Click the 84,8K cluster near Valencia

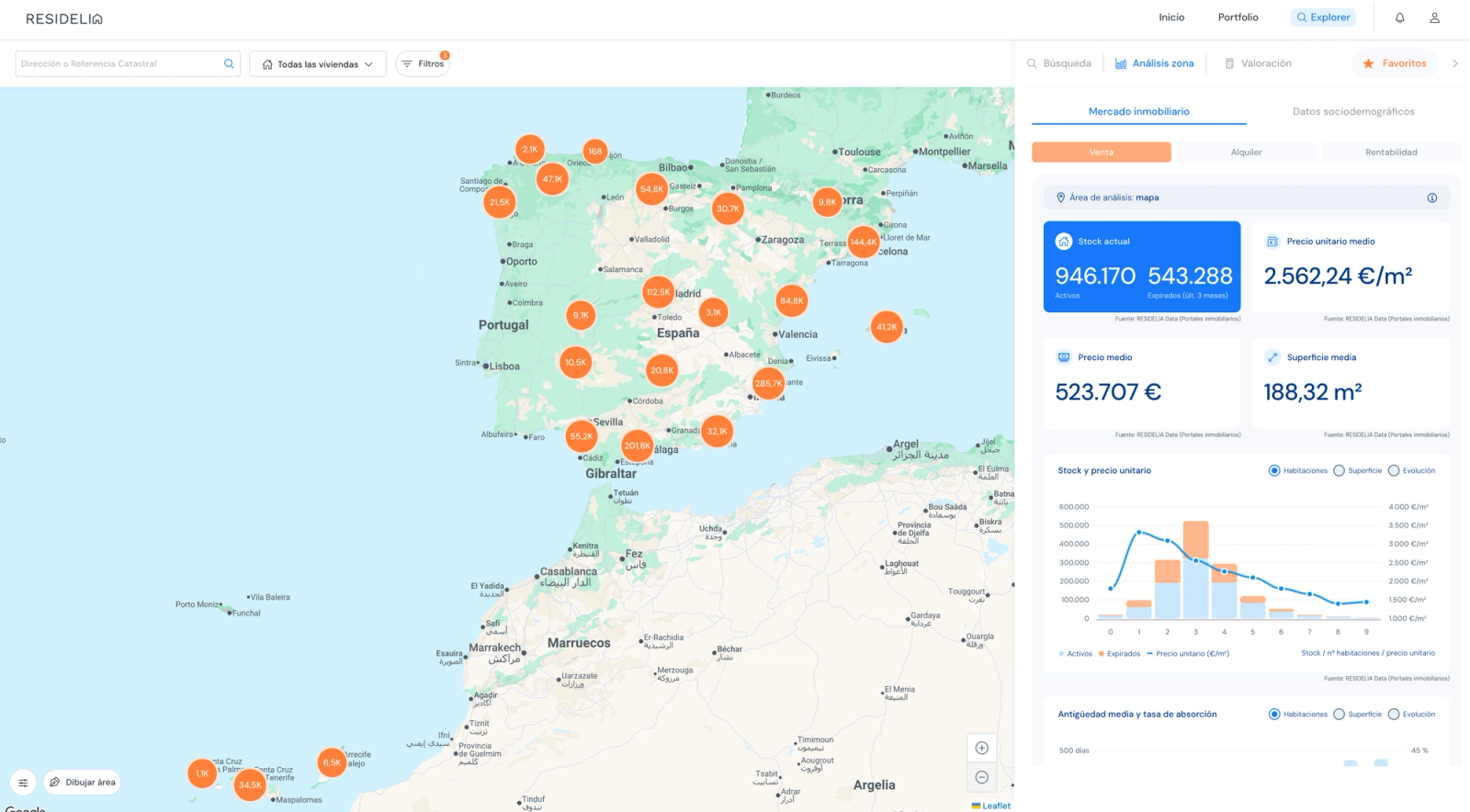[x=792, y=300]
